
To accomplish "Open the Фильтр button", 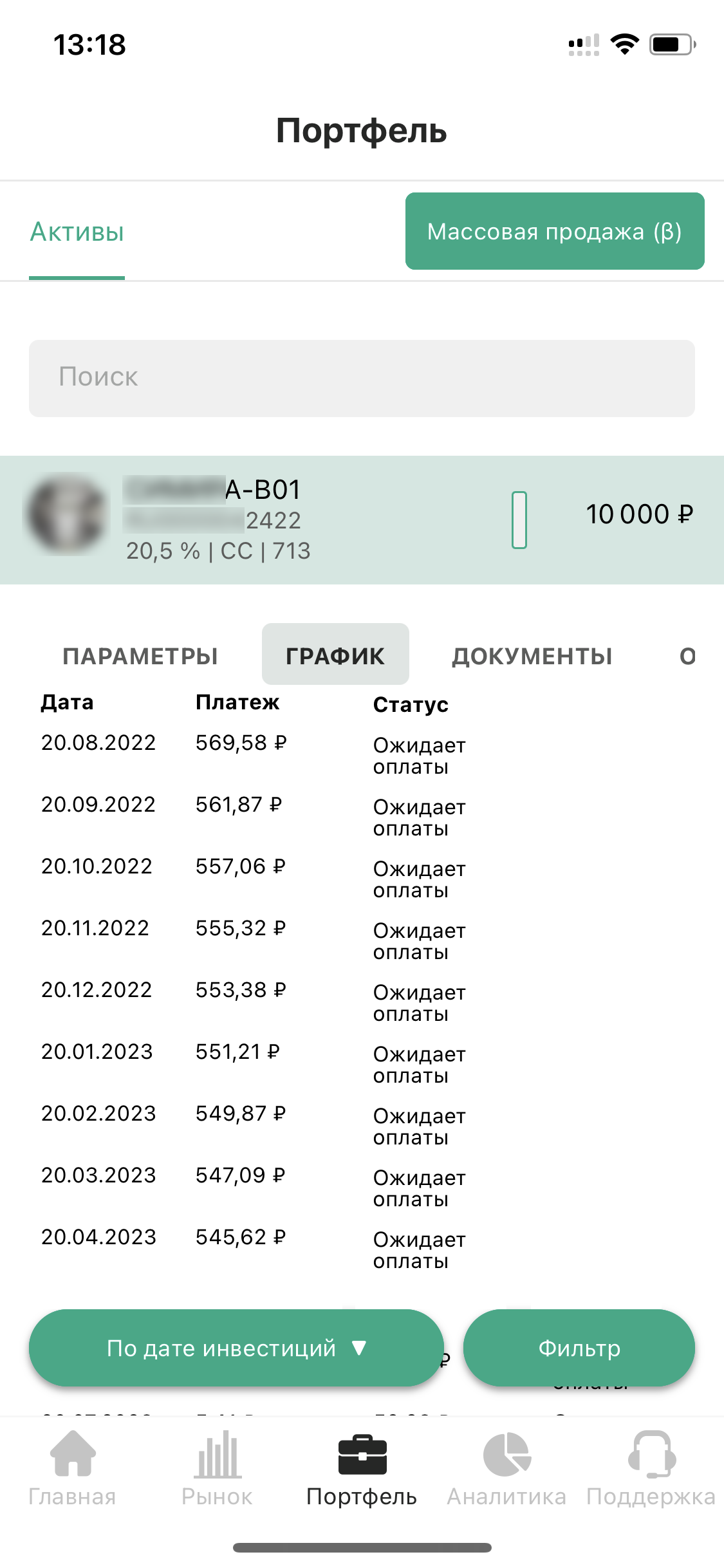I will [x=579, y=1348].
